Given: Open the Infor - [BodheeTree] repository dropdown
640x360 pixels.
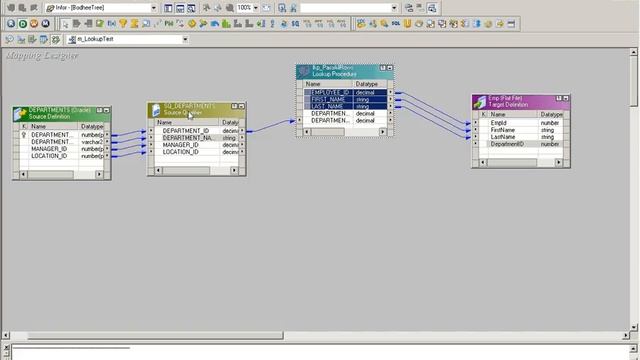Looking at the screenshot, I should [x=154, y=8].
